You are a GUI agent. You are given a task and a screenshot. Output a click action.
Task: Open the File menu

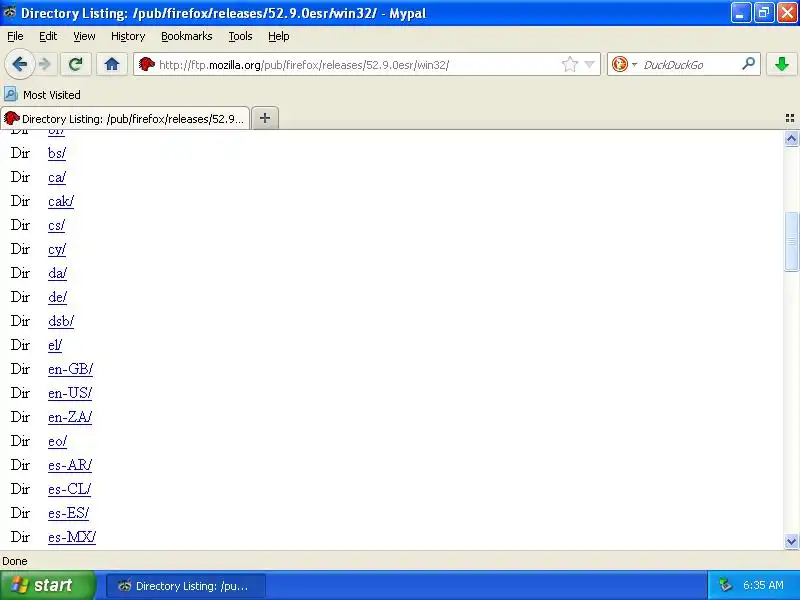pos(15,36)
